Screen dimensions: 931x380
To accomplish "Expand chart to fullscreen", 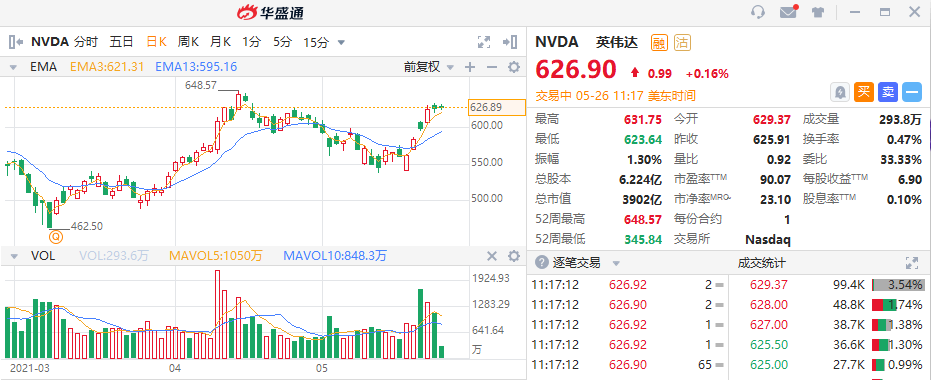I will (484, 42).
